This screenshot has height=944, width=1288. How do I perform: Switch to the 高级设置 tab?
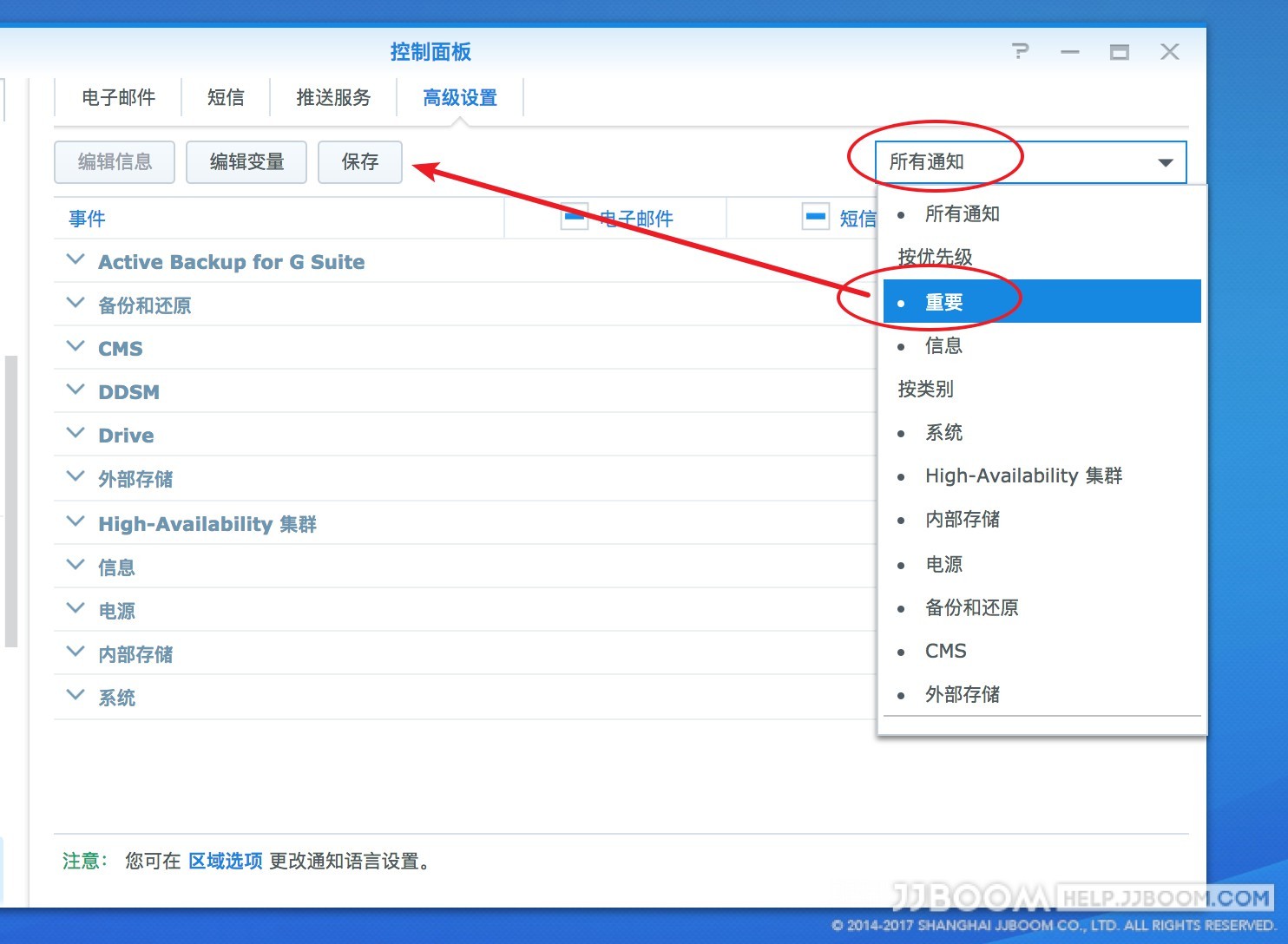[x=460, y=97]
